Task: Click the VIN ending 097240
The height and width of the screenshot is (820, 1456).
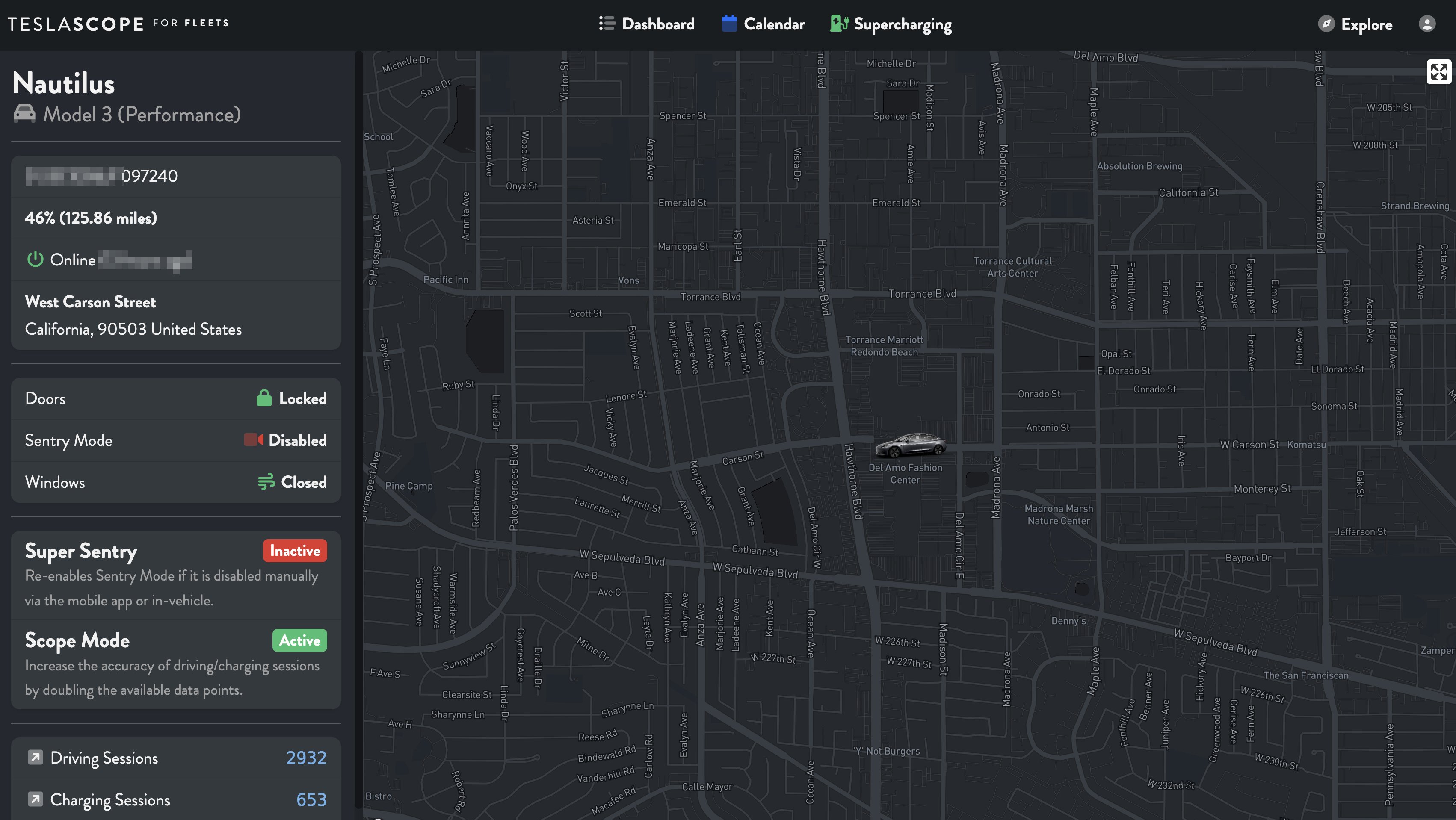Action: tap(102, 176)
